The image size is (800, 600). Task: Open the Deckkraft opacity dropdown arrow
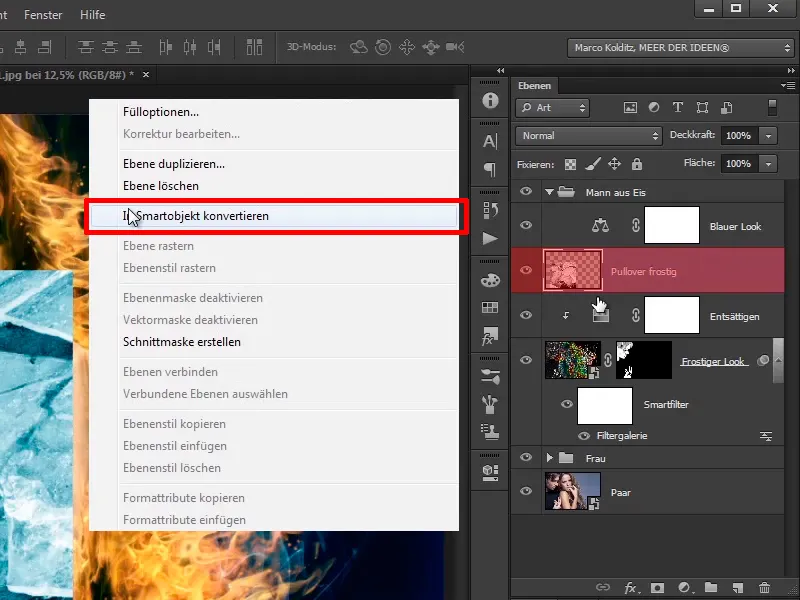(768, 136)
